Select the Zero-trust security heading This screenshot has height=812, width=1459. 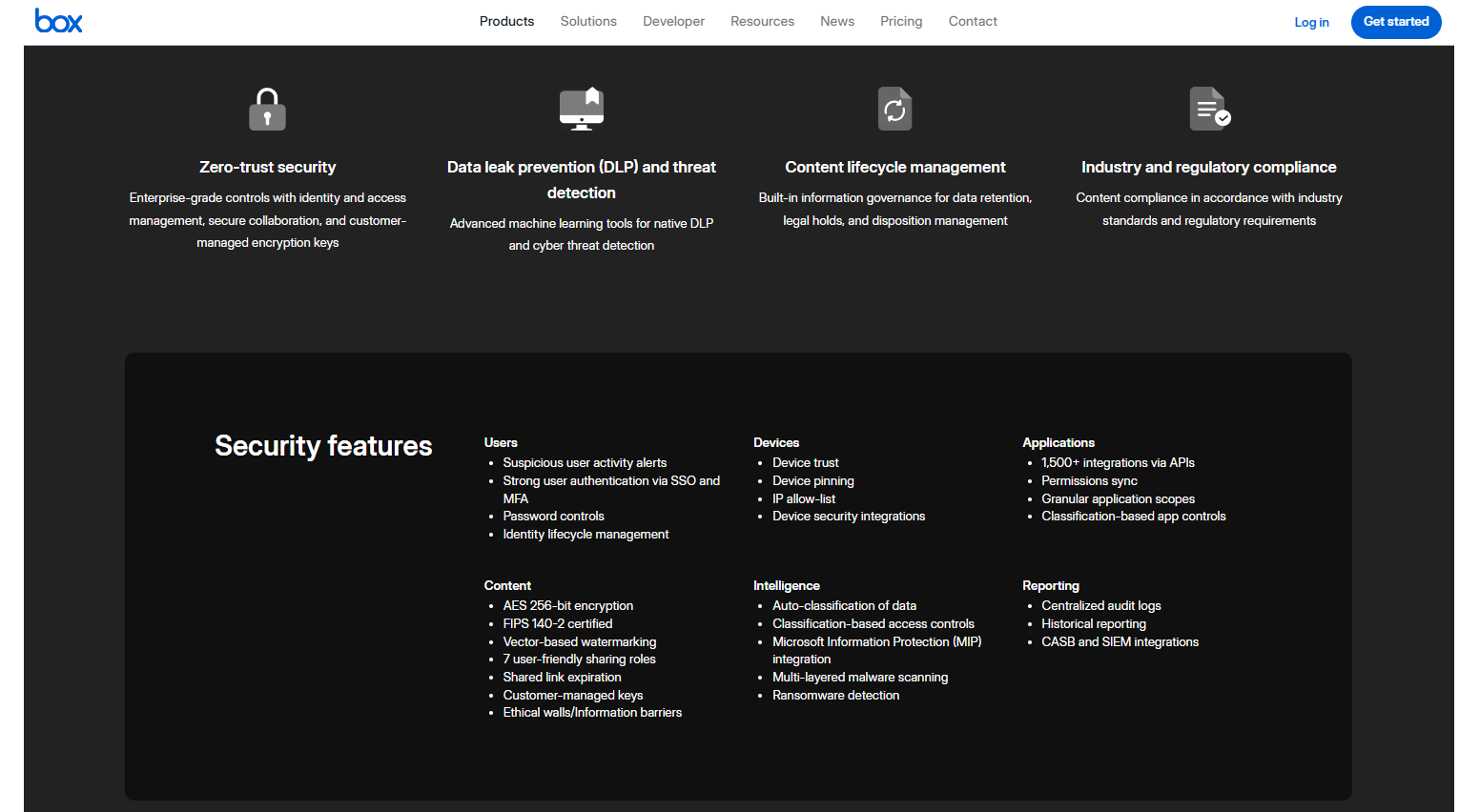click(267, 167)
